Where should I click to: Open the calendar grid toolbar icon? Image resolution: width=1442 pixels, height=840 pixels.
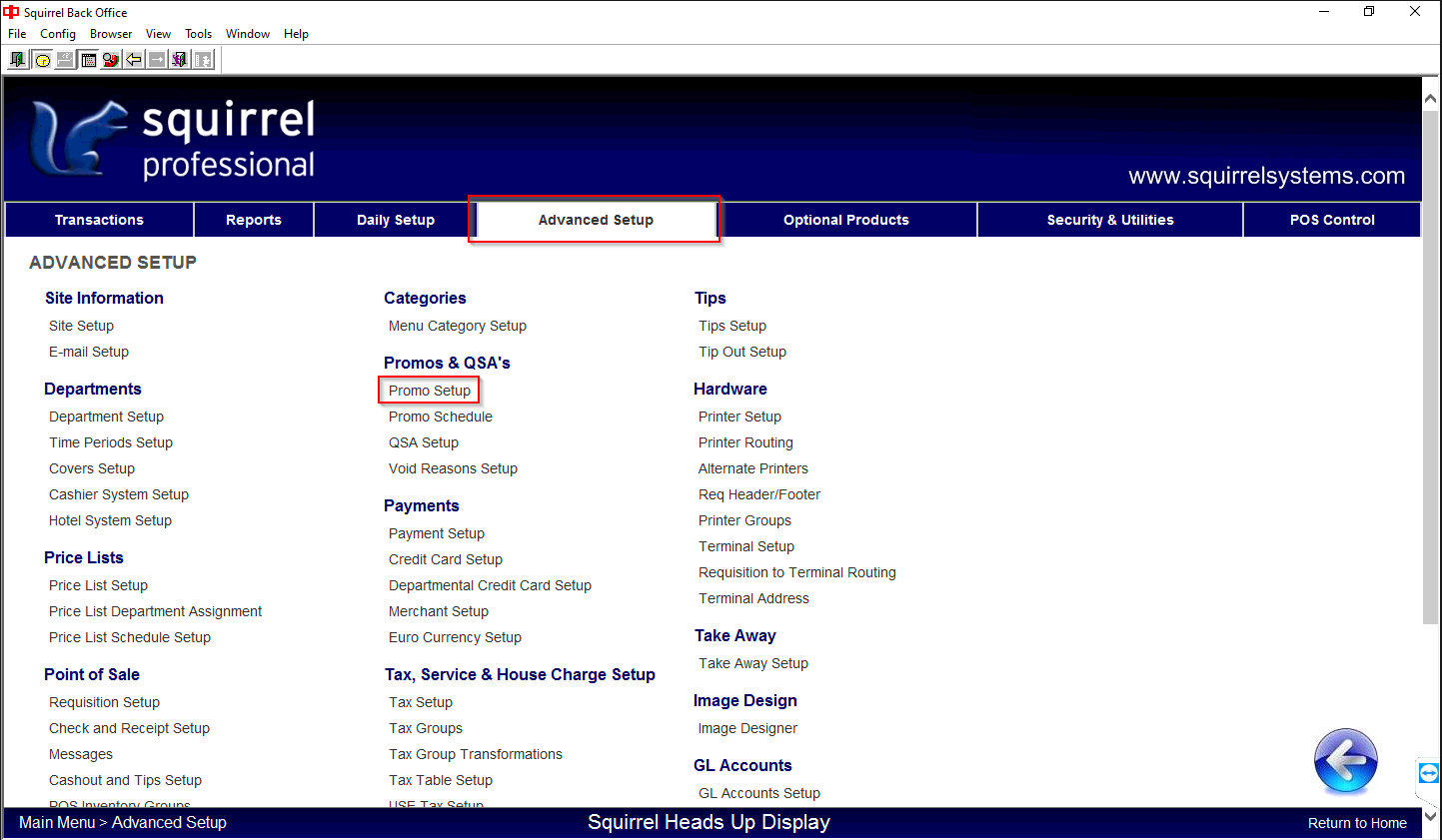(x=88, y=60)
